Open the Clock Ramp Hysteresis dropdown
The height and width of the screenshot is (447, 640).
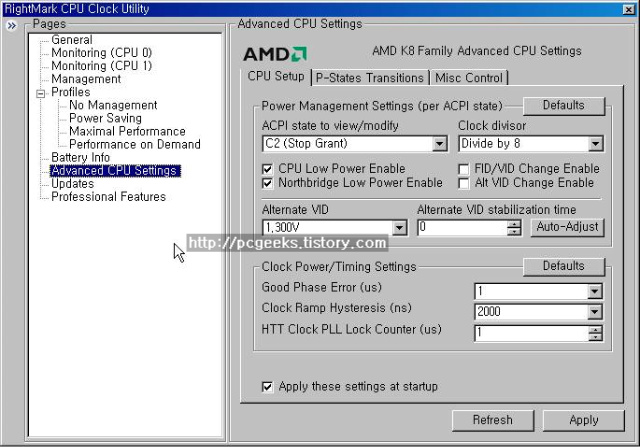(x=594, y=312)
